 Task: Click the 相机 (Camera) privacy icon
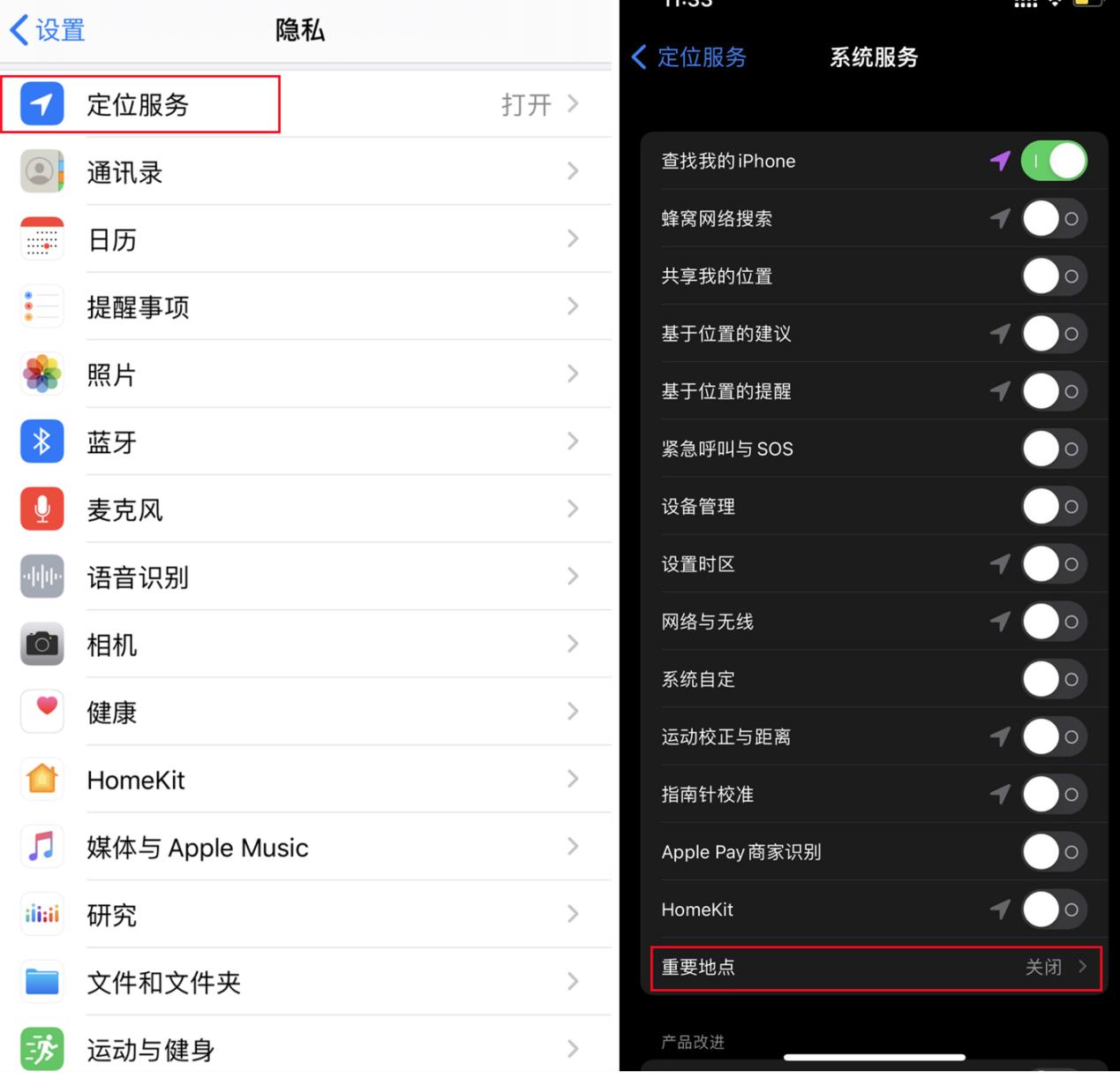click(x=41, y=645)
